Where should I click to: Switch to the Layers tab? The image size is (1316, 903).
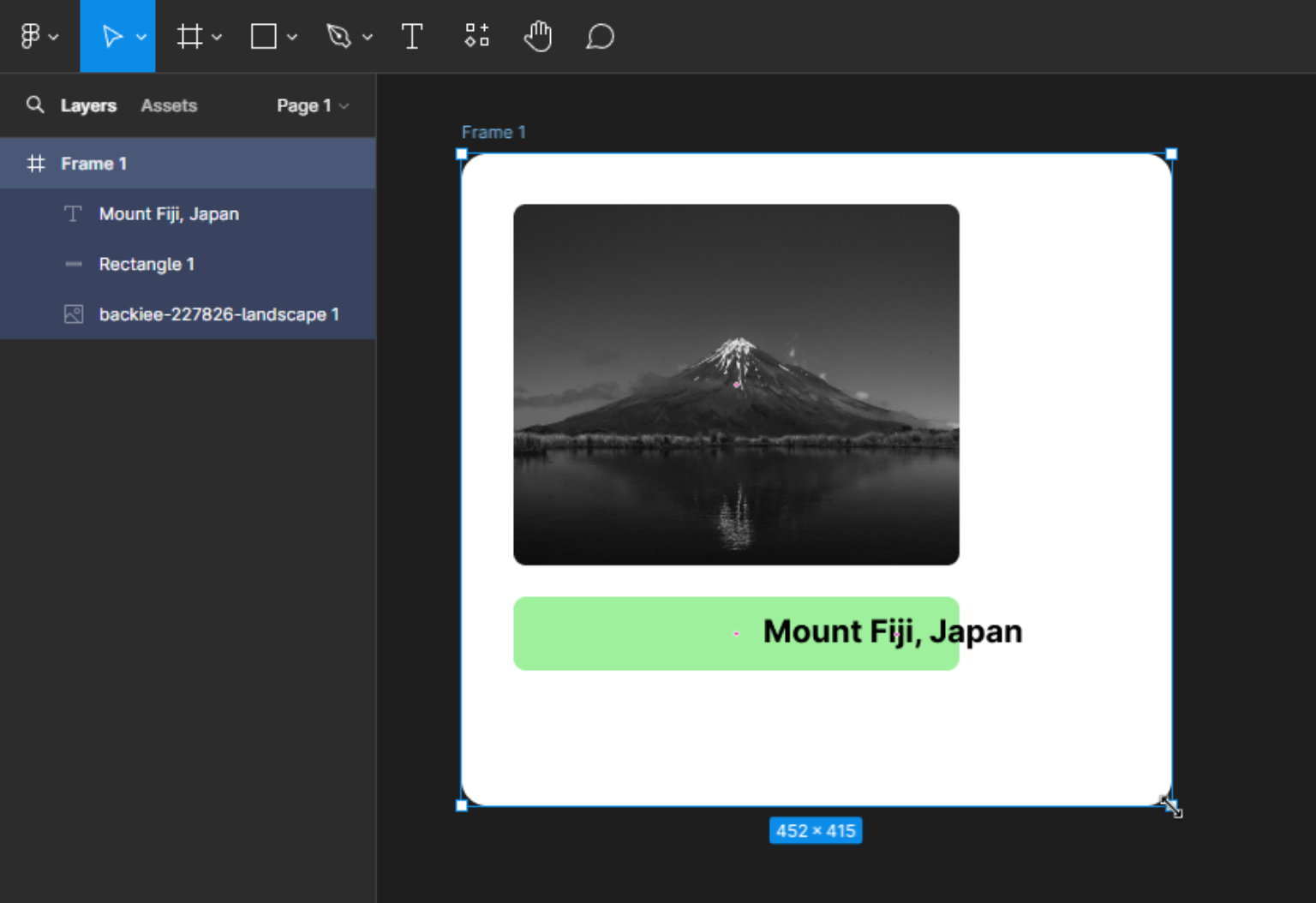(88, 105)
